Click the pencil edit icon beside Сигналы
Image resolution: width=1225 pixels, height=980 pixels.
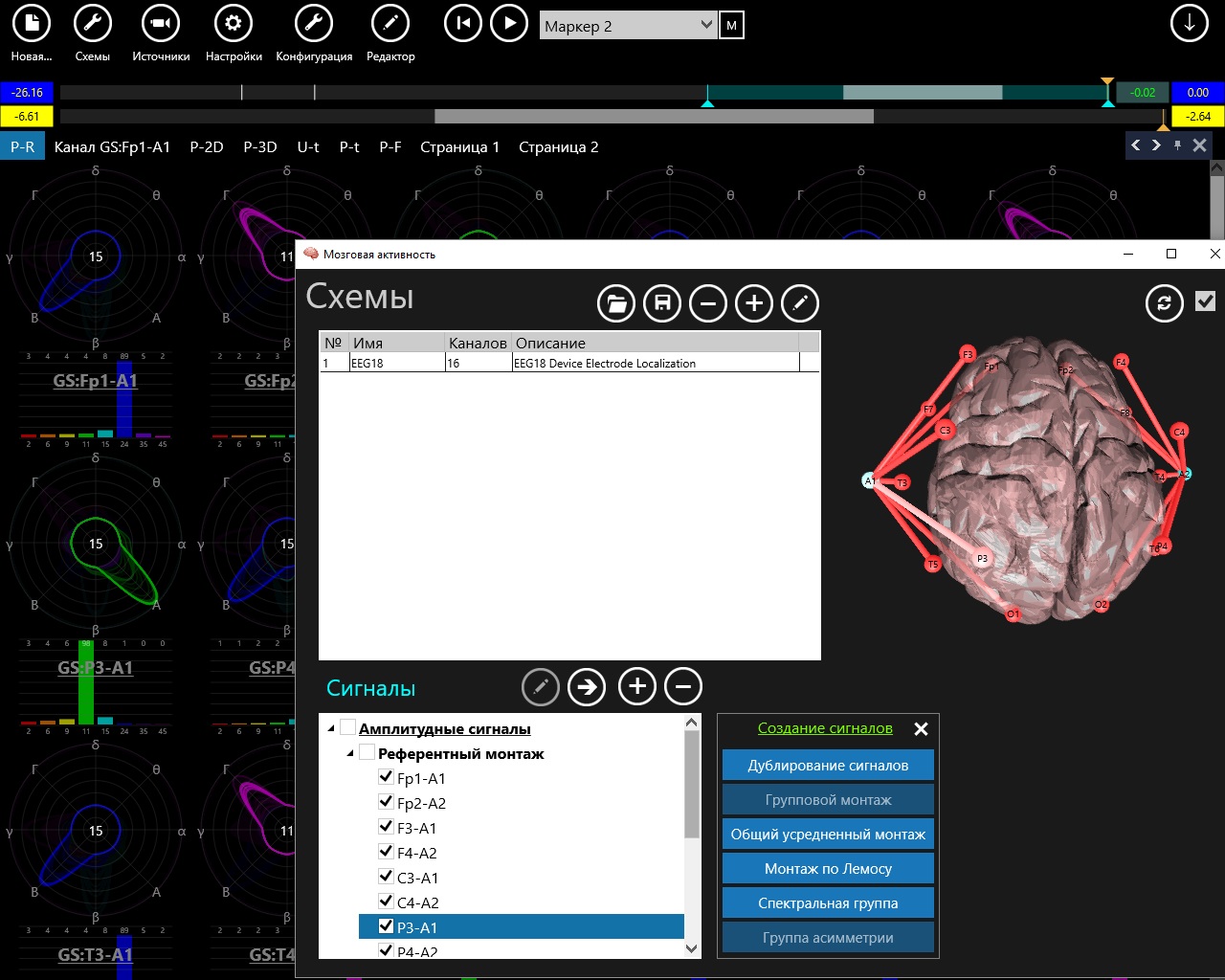tap(541, 686)
